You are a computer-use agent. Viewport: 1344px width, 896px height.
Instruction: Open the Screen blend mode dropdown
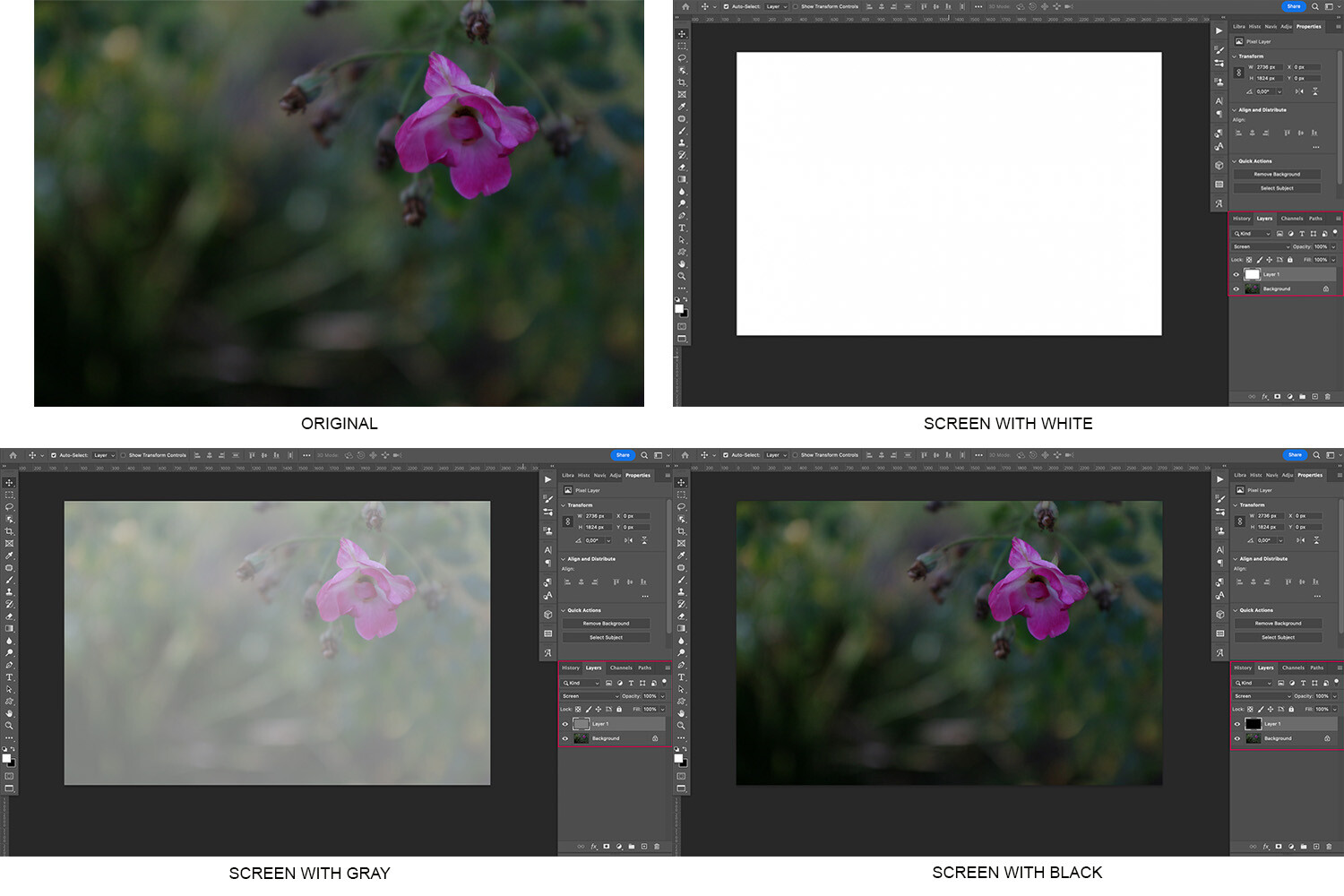point(1262,247)
